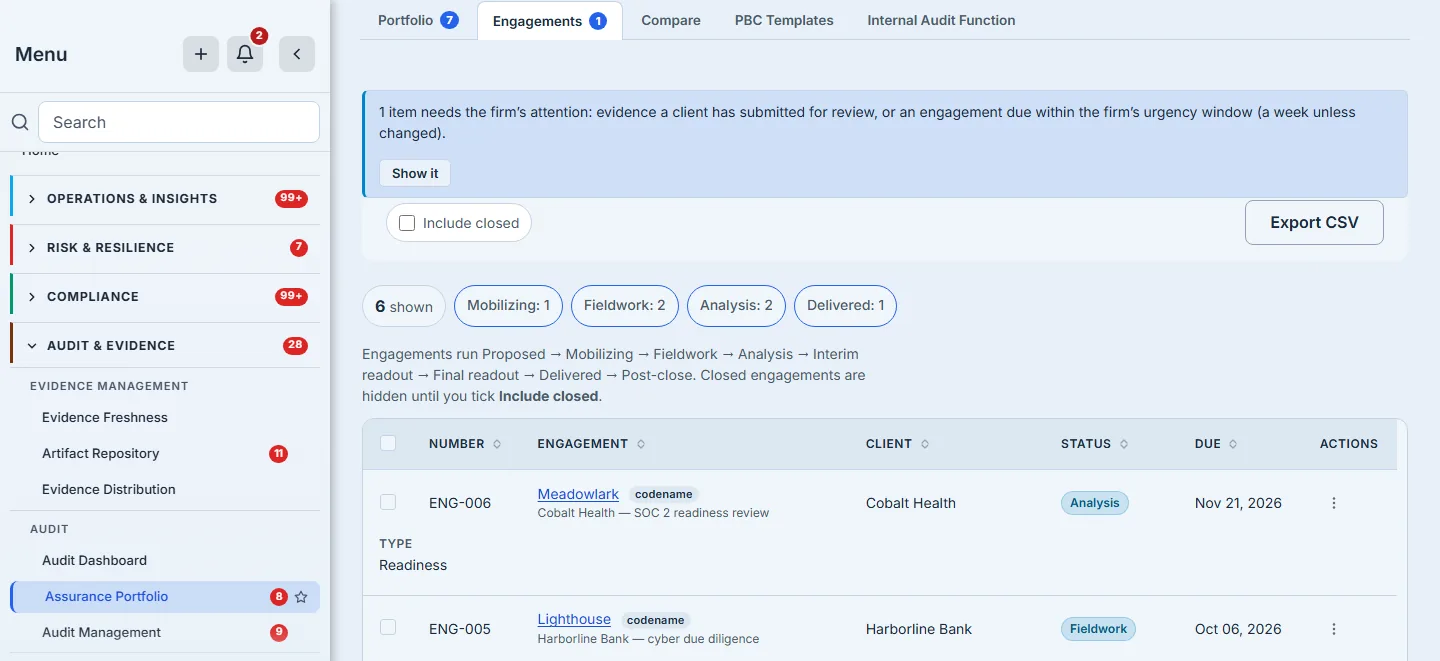
Task: Click the Cobalt Health client cell
Action: 911,503
